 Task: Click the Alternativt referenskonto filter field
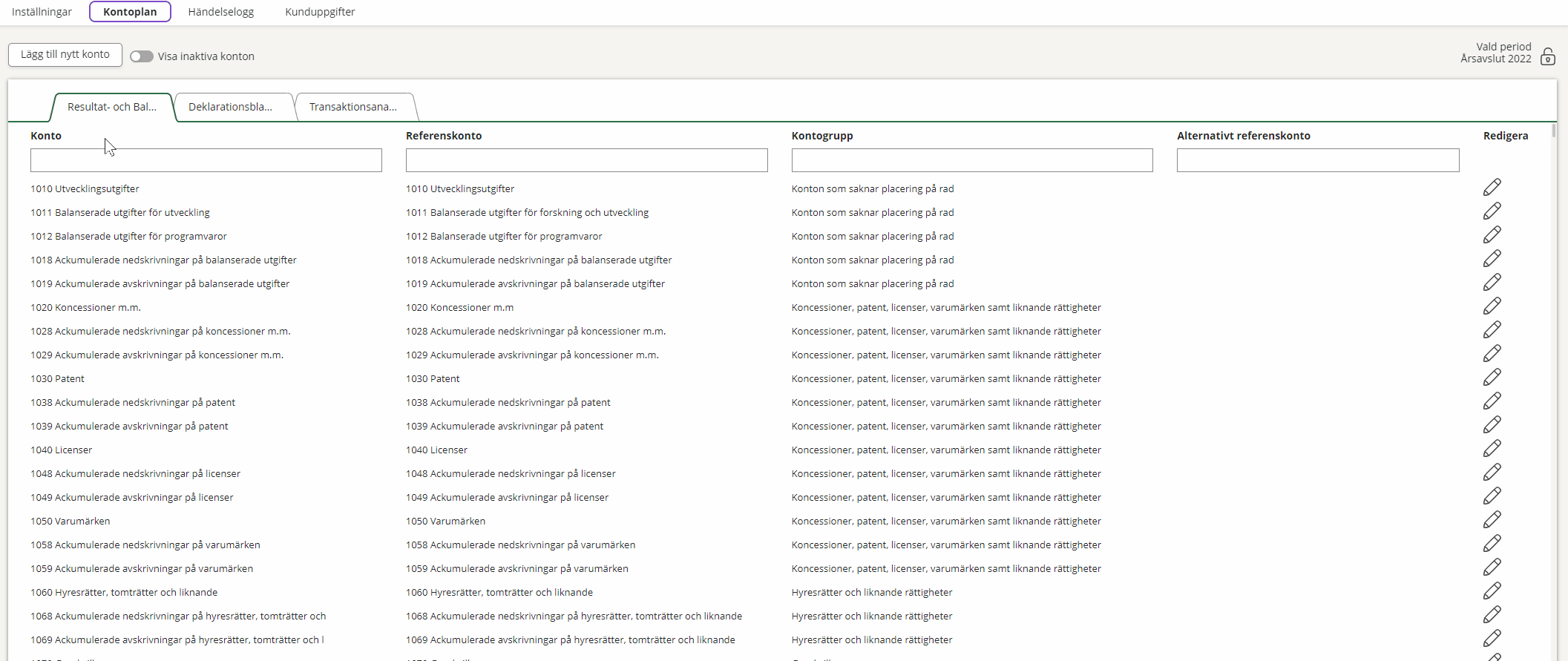tap(1317, 160)
